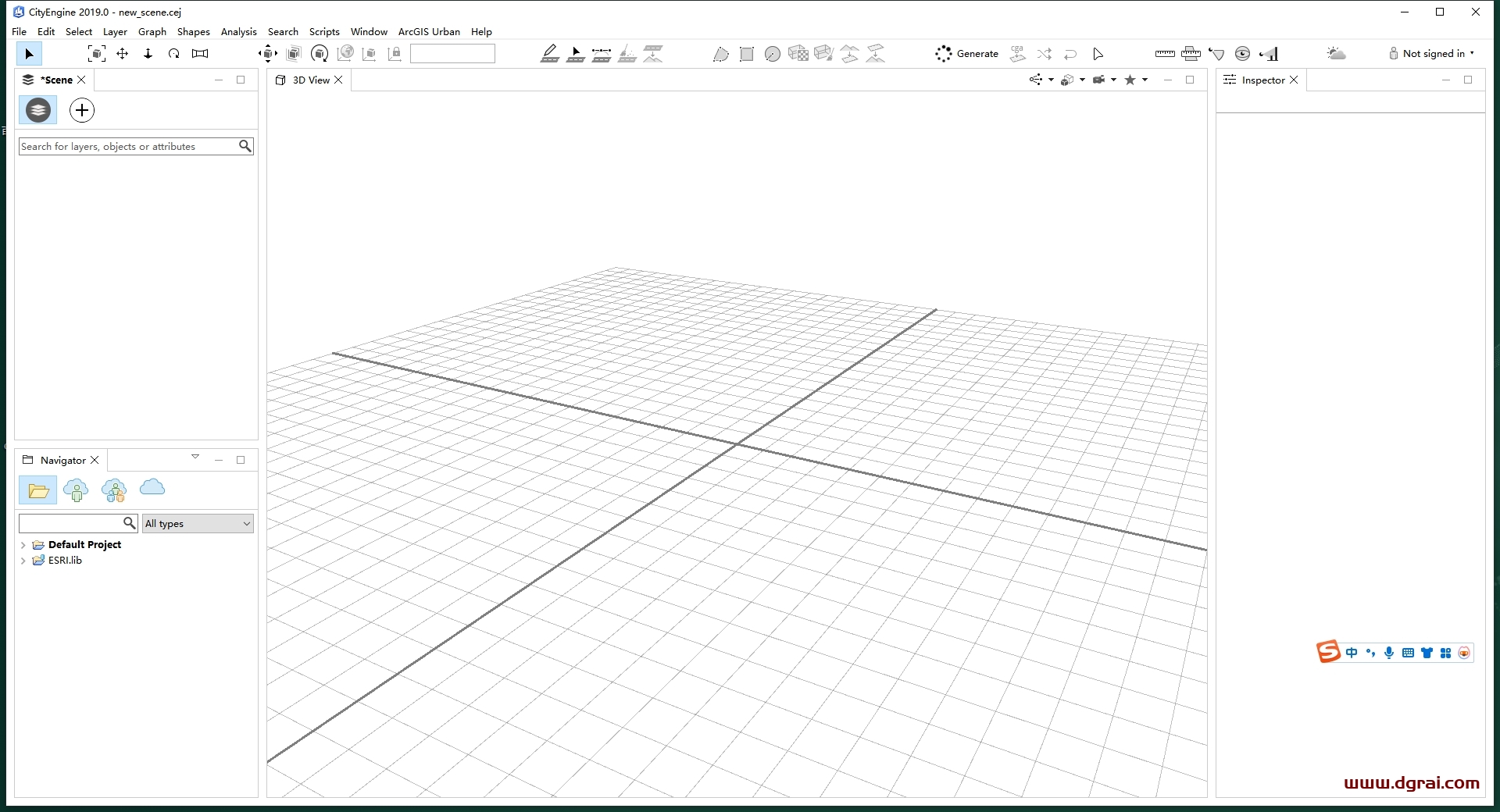1500x812 pixels.
Task: Choose the Move (translate) tool
Action: pyautogui.click(x=123, y=54)
